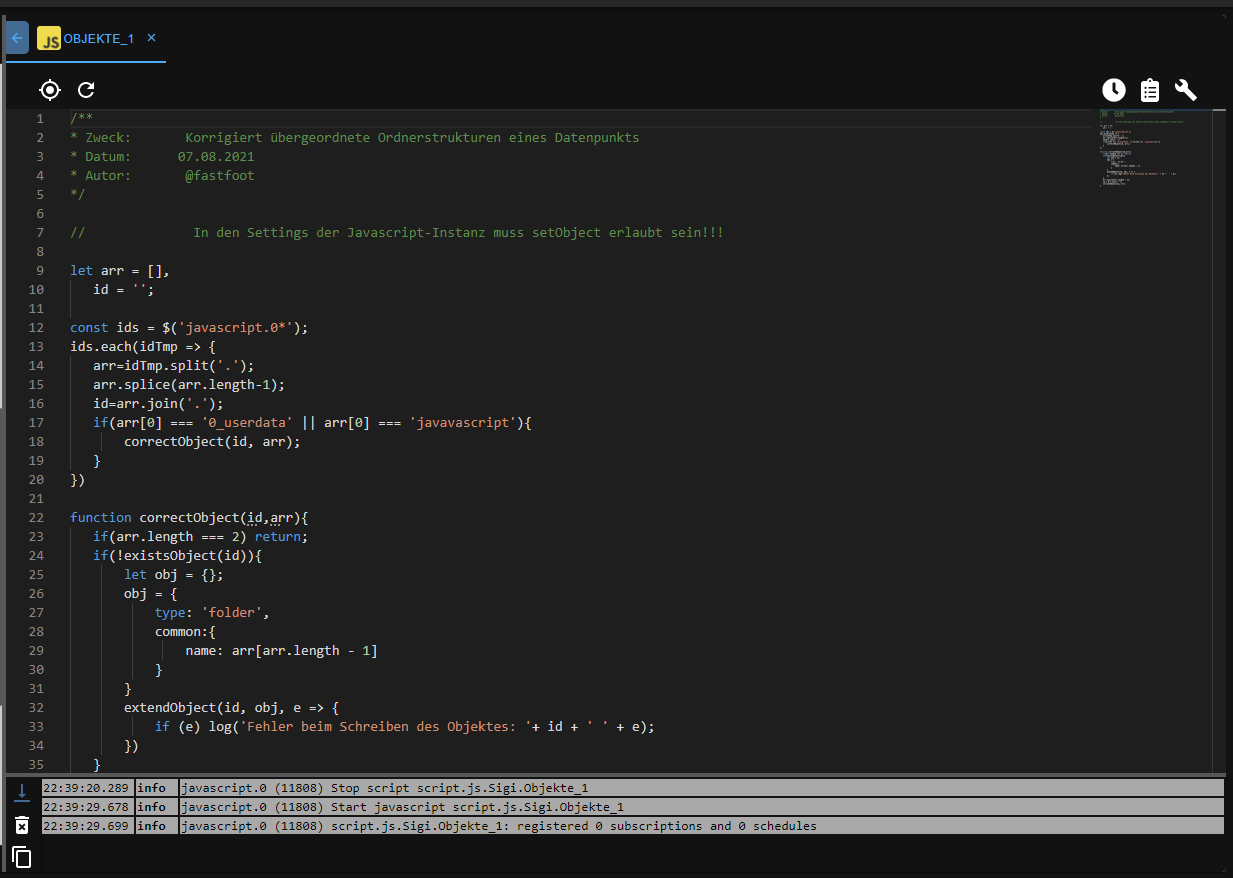The image size is (1233, 878).
Task: Click the 'let arr = [],' line
Action: pyautogui.click(x=120, y=270)
